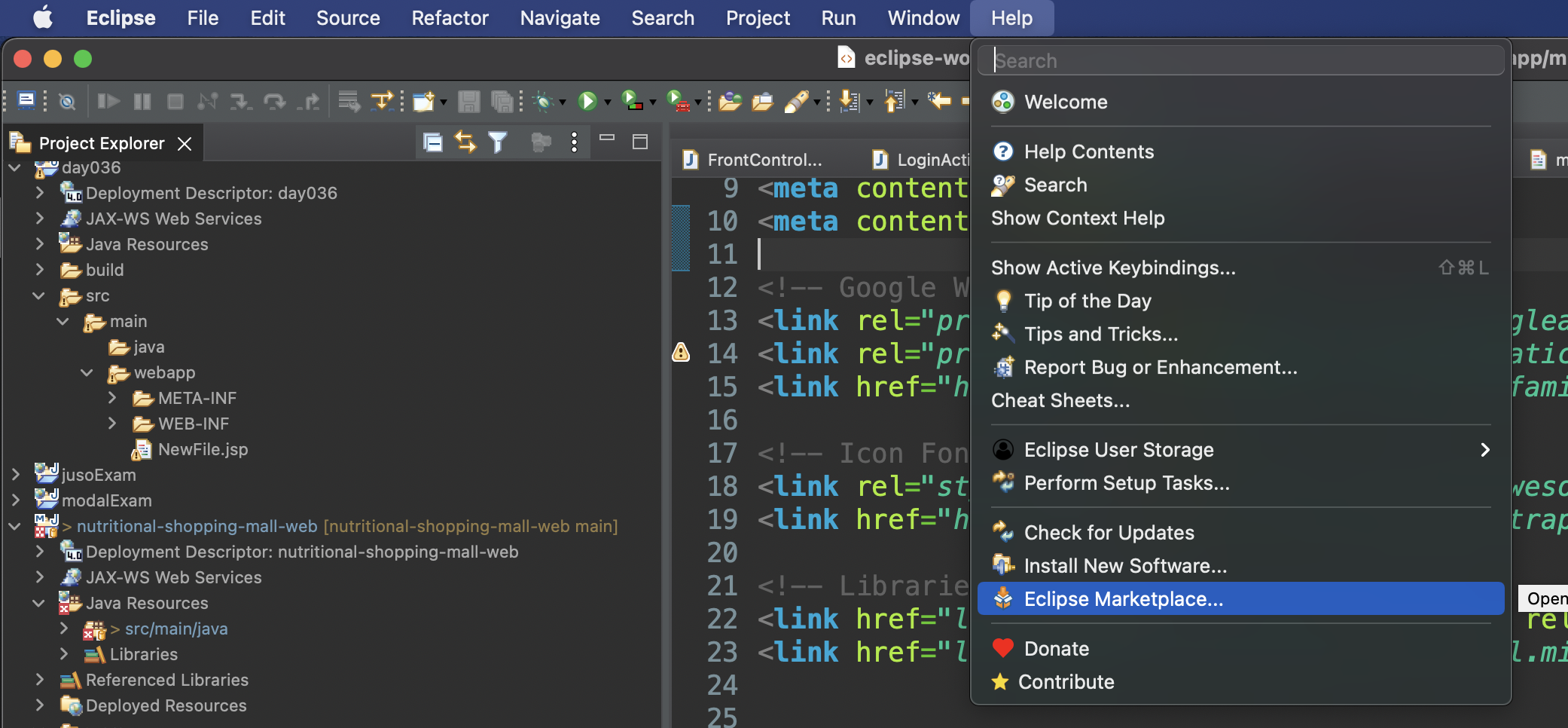Close the Project Explorer tab
This screenshot has width=1568, height=728.
tap(185, 143)
